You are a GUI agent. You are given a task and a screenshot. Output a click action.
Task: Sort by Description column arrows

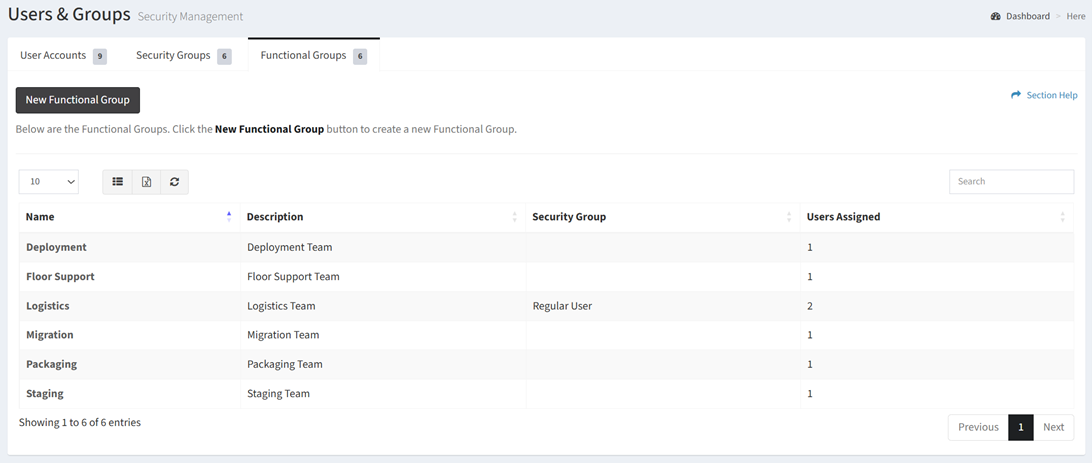coord(515,217)
